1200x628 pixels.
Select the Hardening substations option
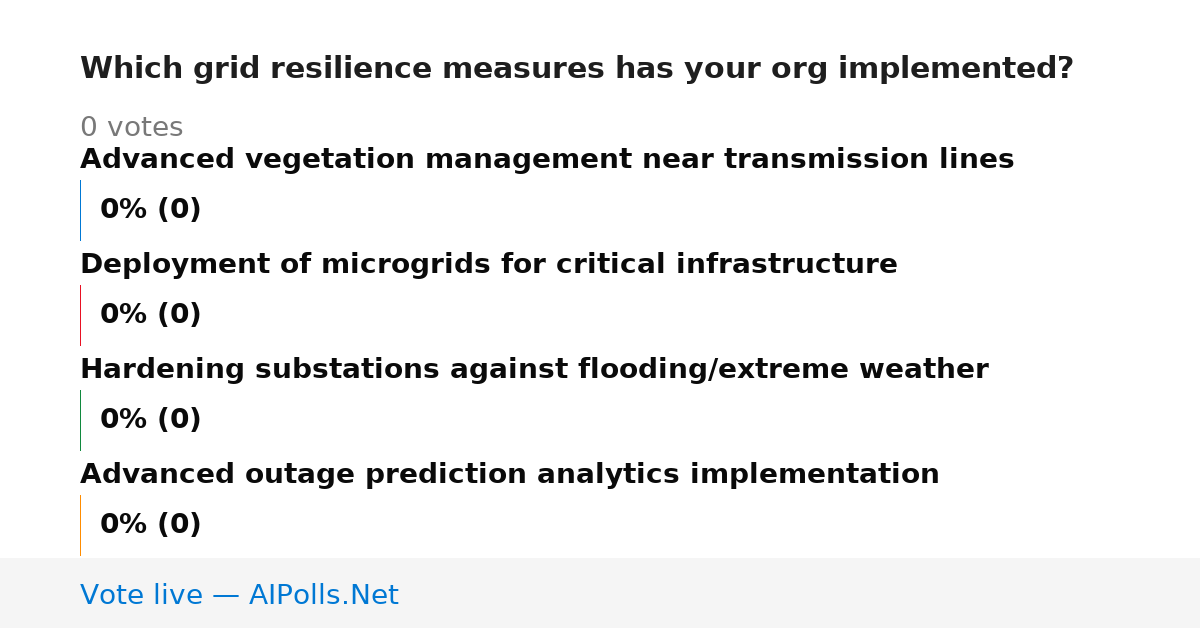[x=534, y=370]
